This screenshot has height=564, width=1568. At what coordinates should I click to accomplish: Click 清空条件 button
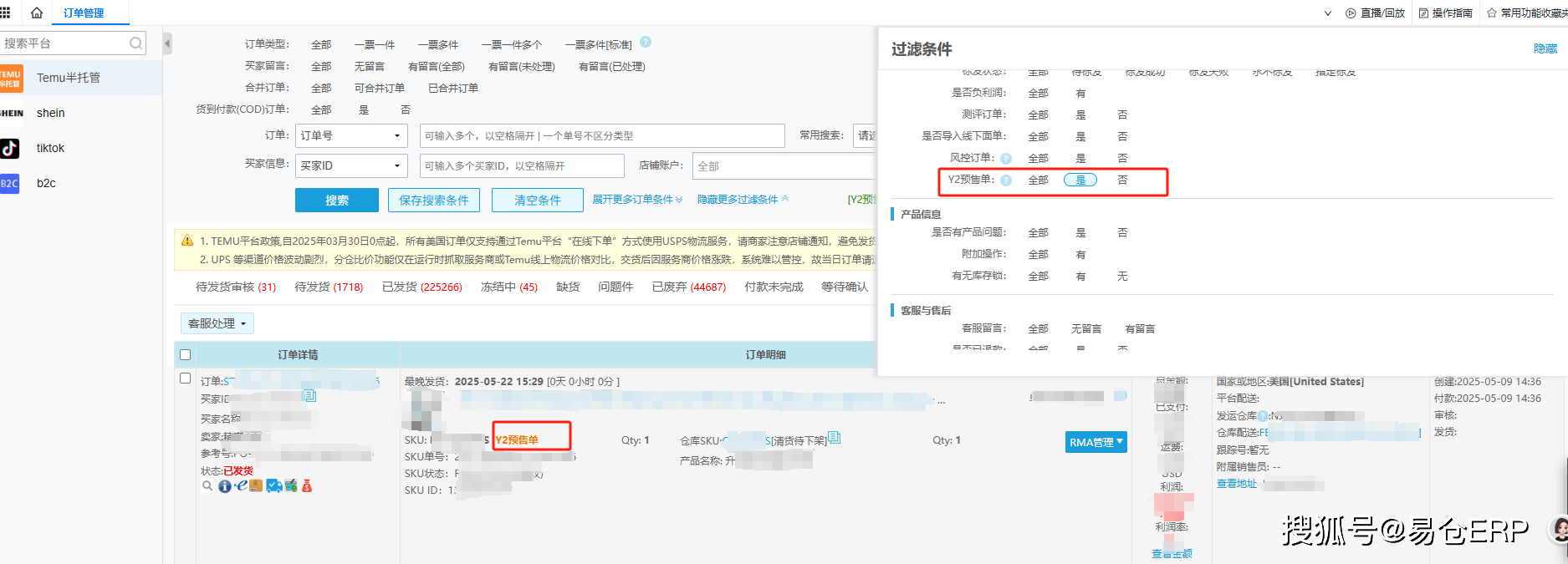[538, 201]
